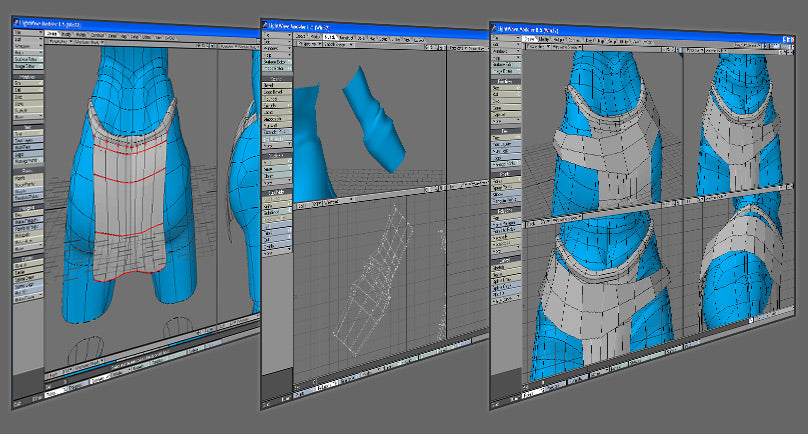Click the LightWave app icon in the middle window's title bar

(265, 24)
